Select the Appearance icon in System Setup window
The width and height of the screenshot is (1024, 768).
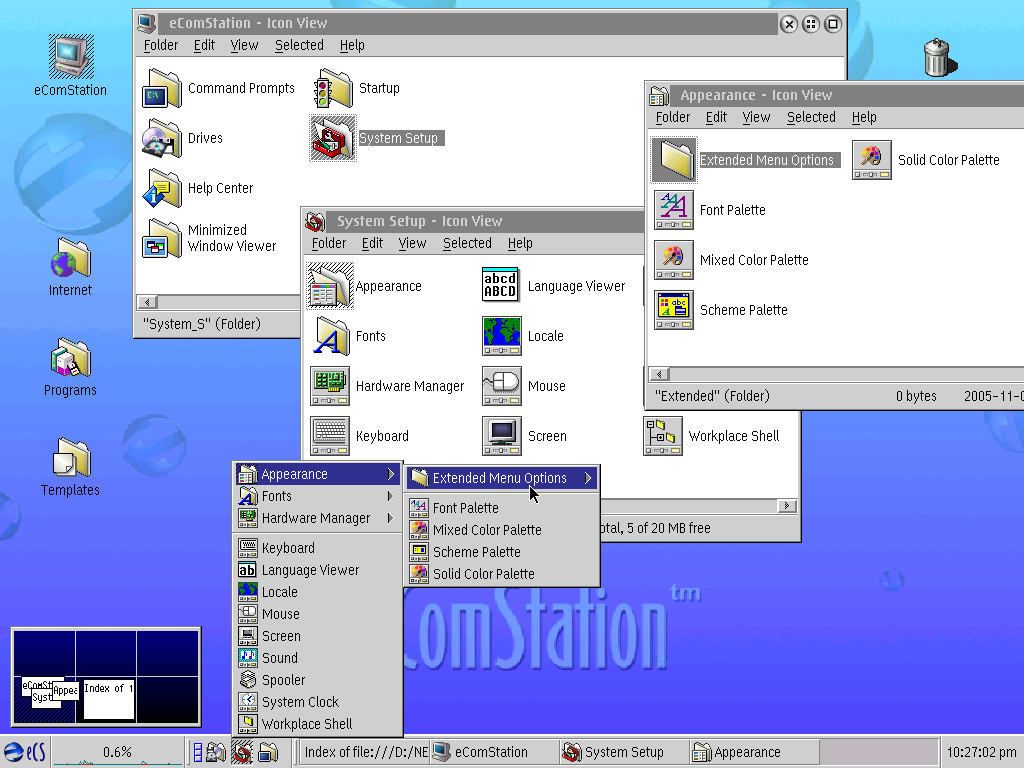click(330, 285)
